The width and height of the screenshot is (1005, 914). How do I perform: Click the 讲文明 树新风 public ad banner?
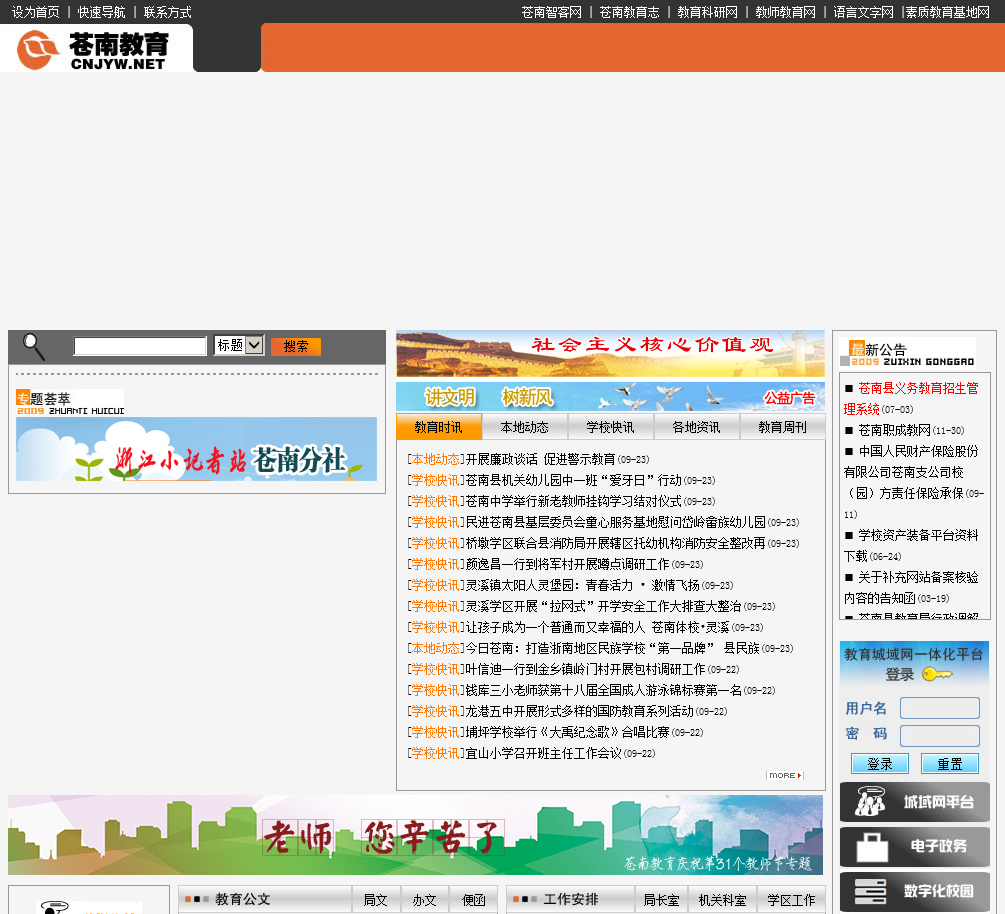pyautogui.click(x=610, y=397)
